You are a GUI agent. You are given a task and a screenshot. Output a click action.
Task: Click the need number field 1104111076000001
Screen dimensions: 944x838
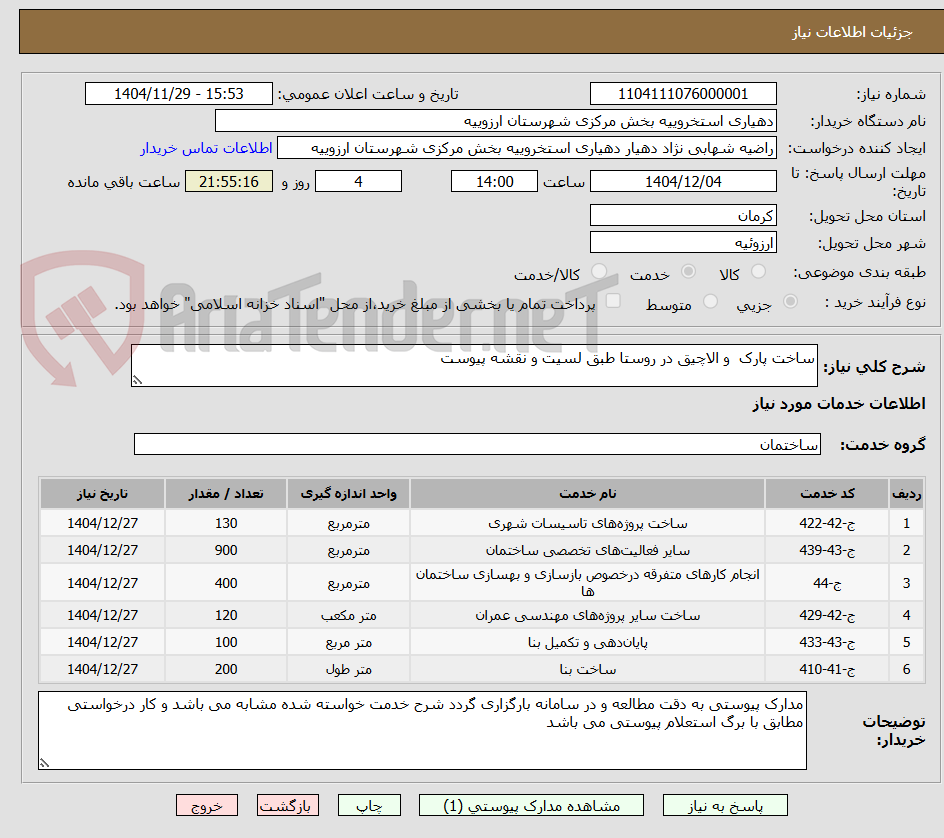[x=683, y=94]
